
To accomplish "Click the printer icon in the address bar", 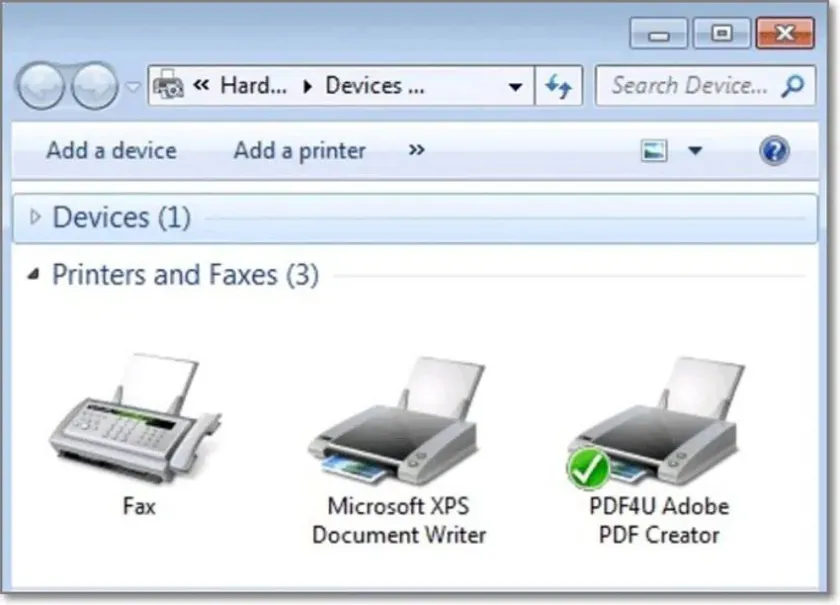I will (x=168, y=85).
